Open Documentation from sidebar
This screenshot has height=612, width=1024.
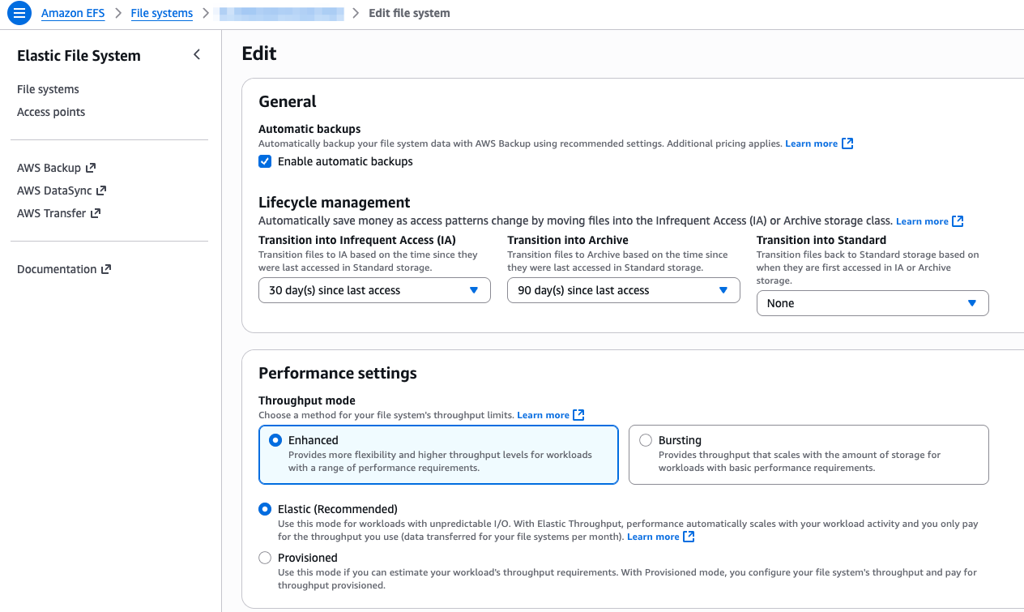(57, 269)
